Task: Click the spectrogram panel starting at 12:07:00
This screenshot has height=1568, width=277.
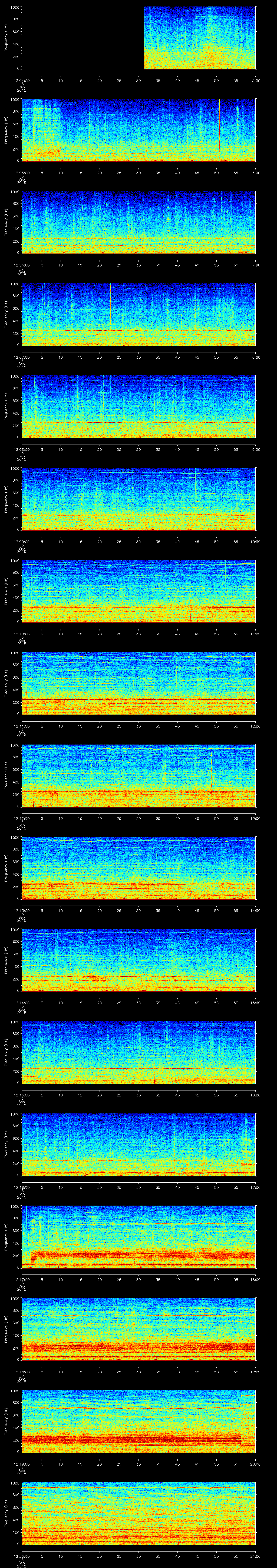Action: pyautogui.click(x=139, y=315)
